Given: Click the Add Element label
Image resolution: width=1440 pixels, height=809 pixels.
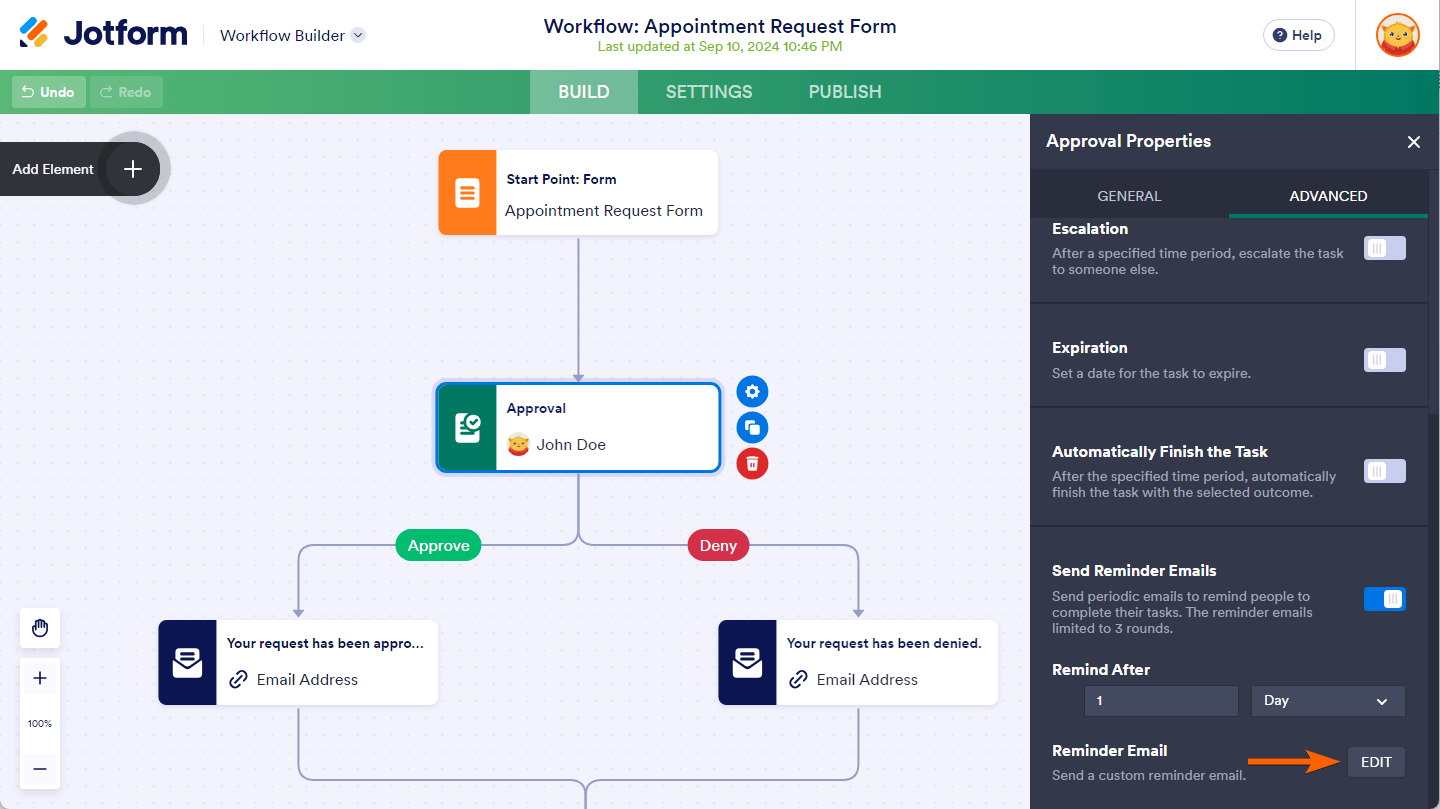Looking at the screenshot, I should 53,169.
